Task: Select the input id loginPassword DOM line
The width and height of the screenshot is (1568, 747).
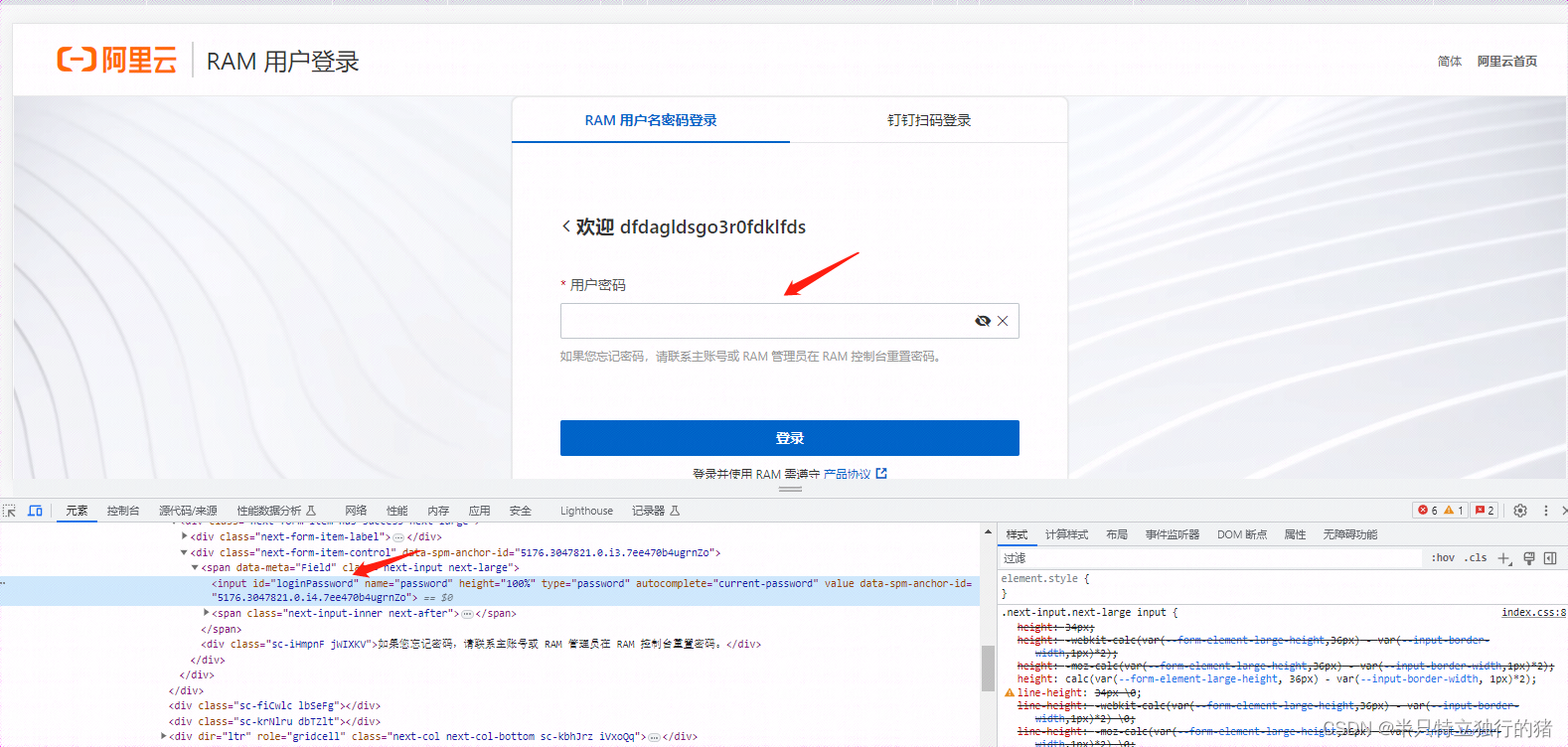Action: (489, 590)
